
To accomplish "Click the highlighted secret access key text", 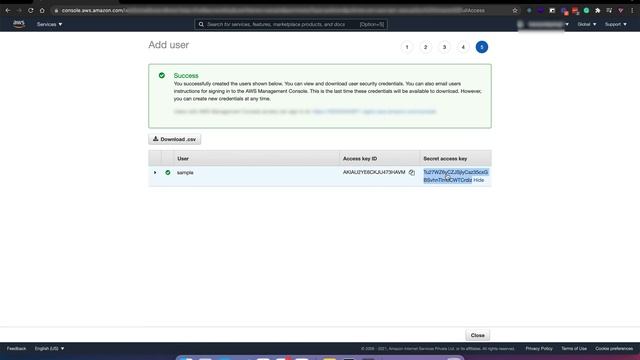I will tap(455, 176).
